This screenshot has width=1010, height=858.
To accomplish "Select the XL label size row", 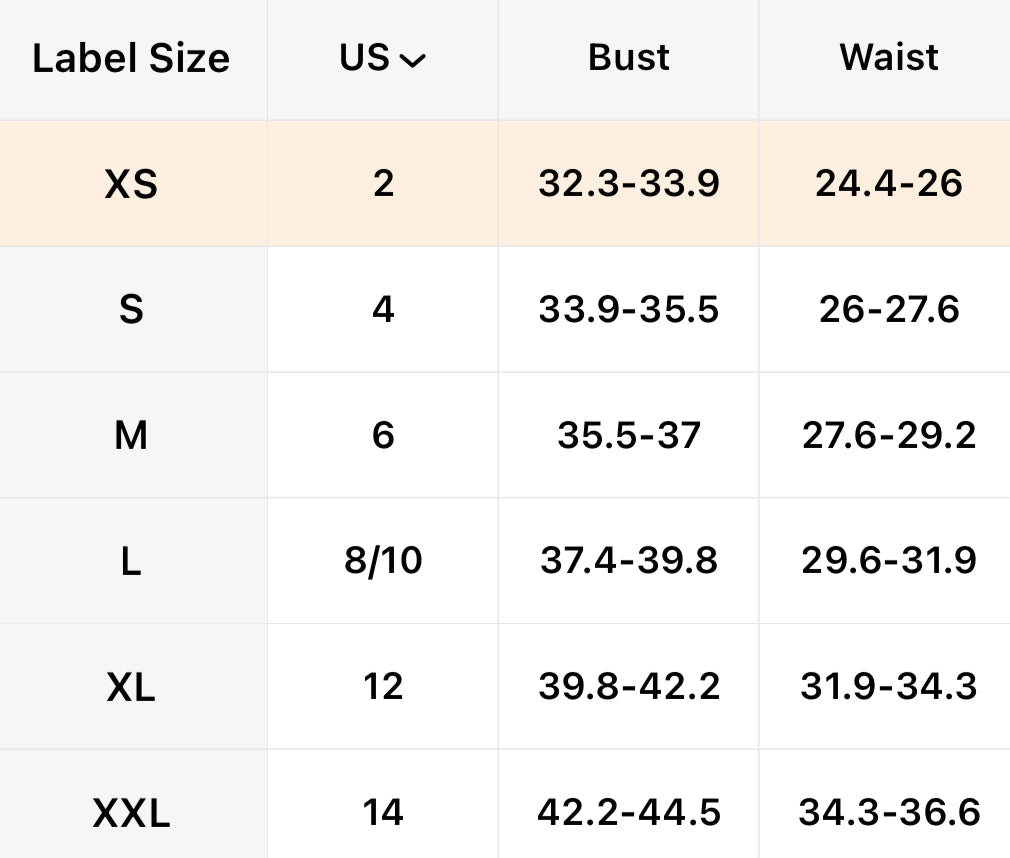I will click(x=131, y=687).
